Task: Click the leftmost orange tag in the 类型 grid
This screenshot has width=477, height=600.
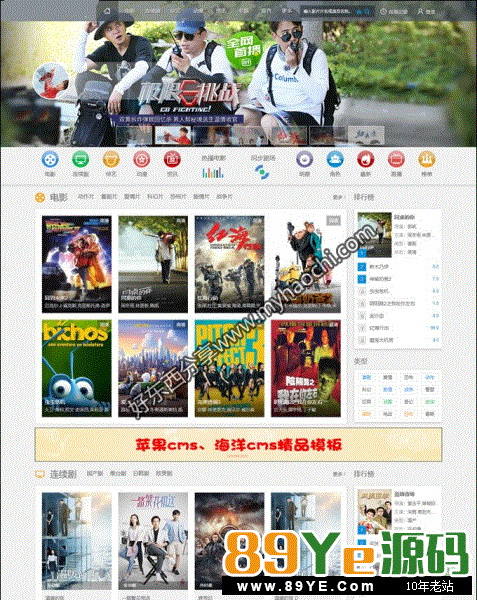Action: point(366,414)
